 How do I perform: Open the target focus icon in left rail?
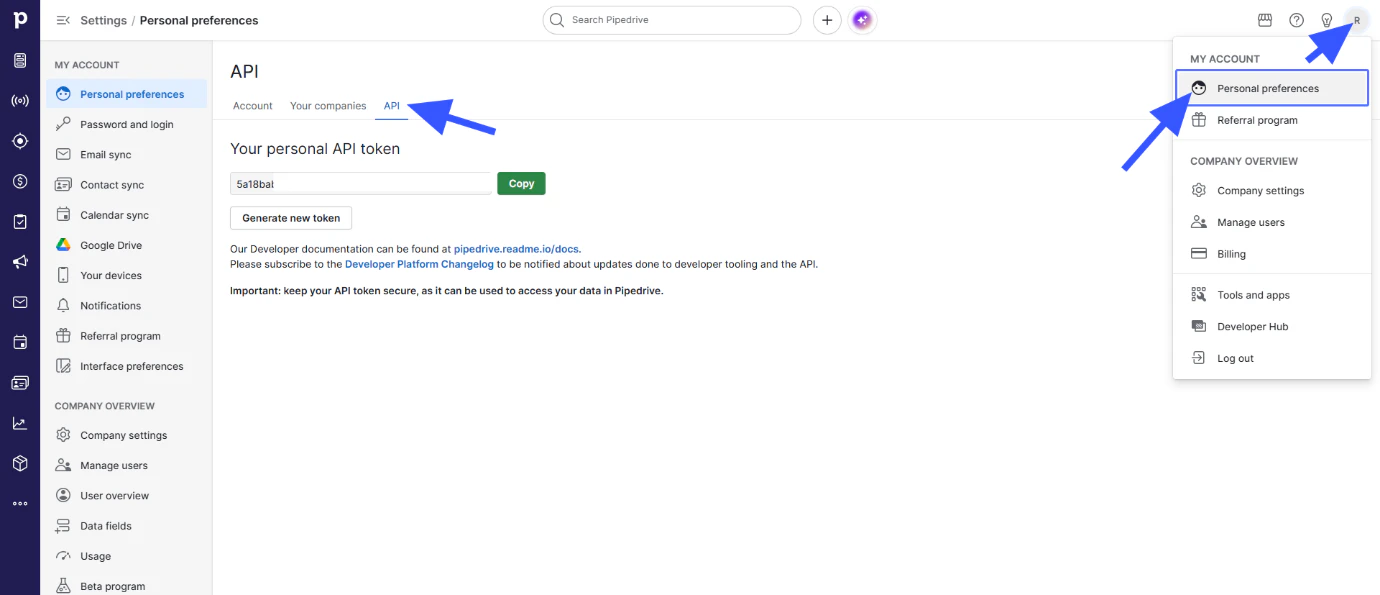click(x=20, y=141)
